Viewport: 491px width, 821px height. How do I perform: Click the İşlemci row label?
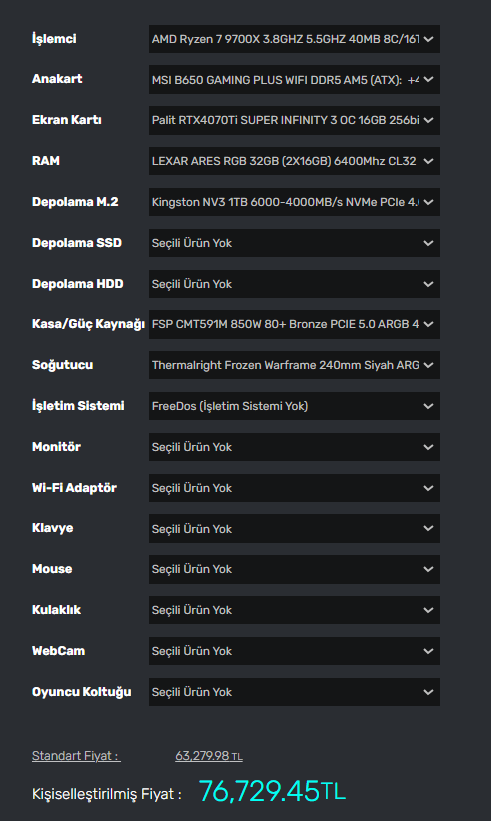pyautogui.click(x=54, y=39)
